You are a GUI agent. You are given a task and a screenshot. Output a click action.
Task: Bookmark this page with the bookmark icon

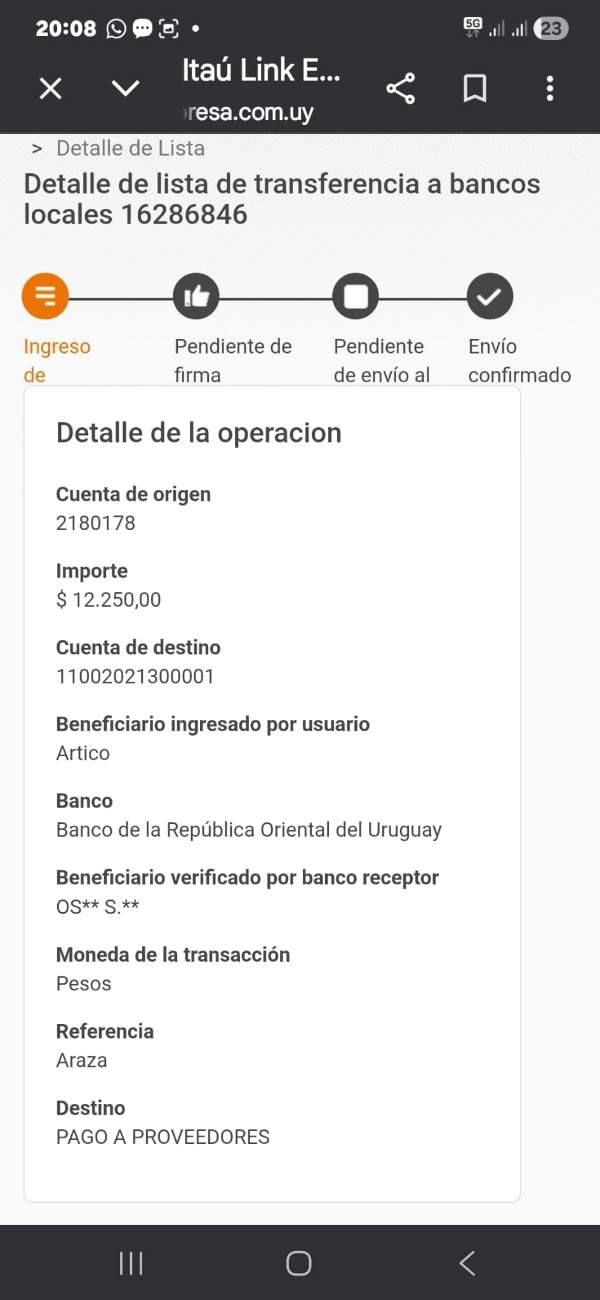475,89
